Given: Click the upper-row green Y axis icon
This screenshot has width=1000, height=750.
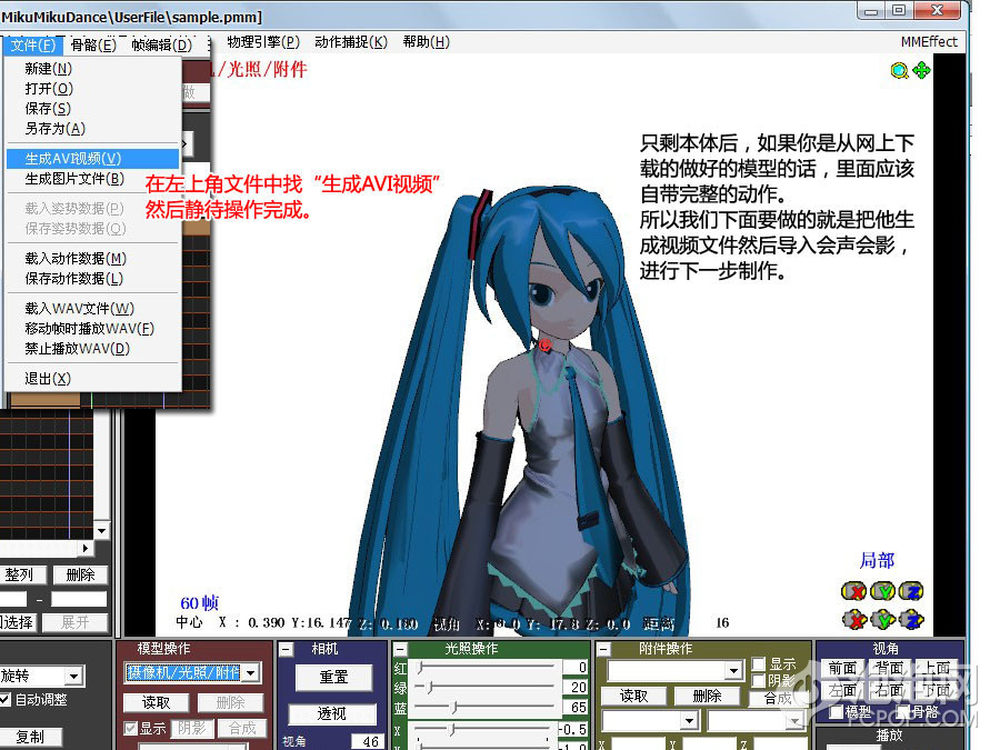Looking at the screenshot, I should [883, 591].
